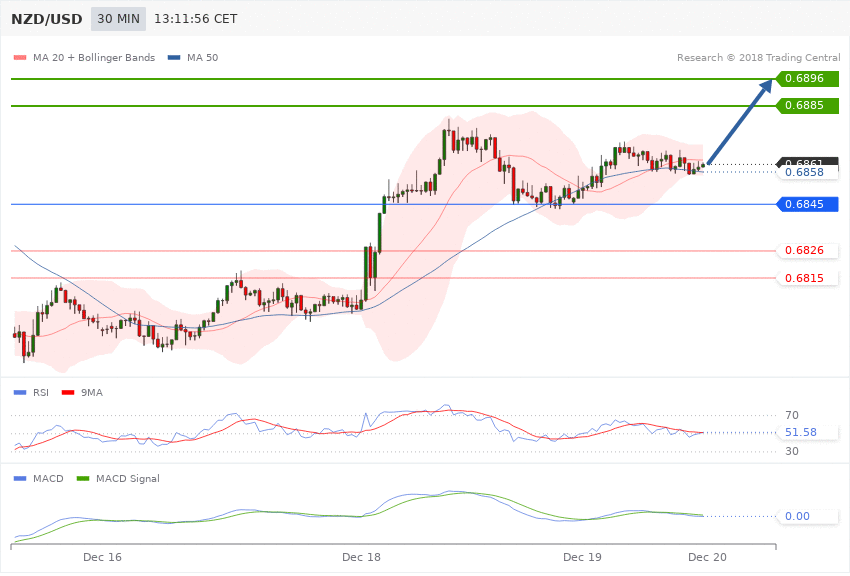Click the Dec 18 date axis label

click(362, 557)
